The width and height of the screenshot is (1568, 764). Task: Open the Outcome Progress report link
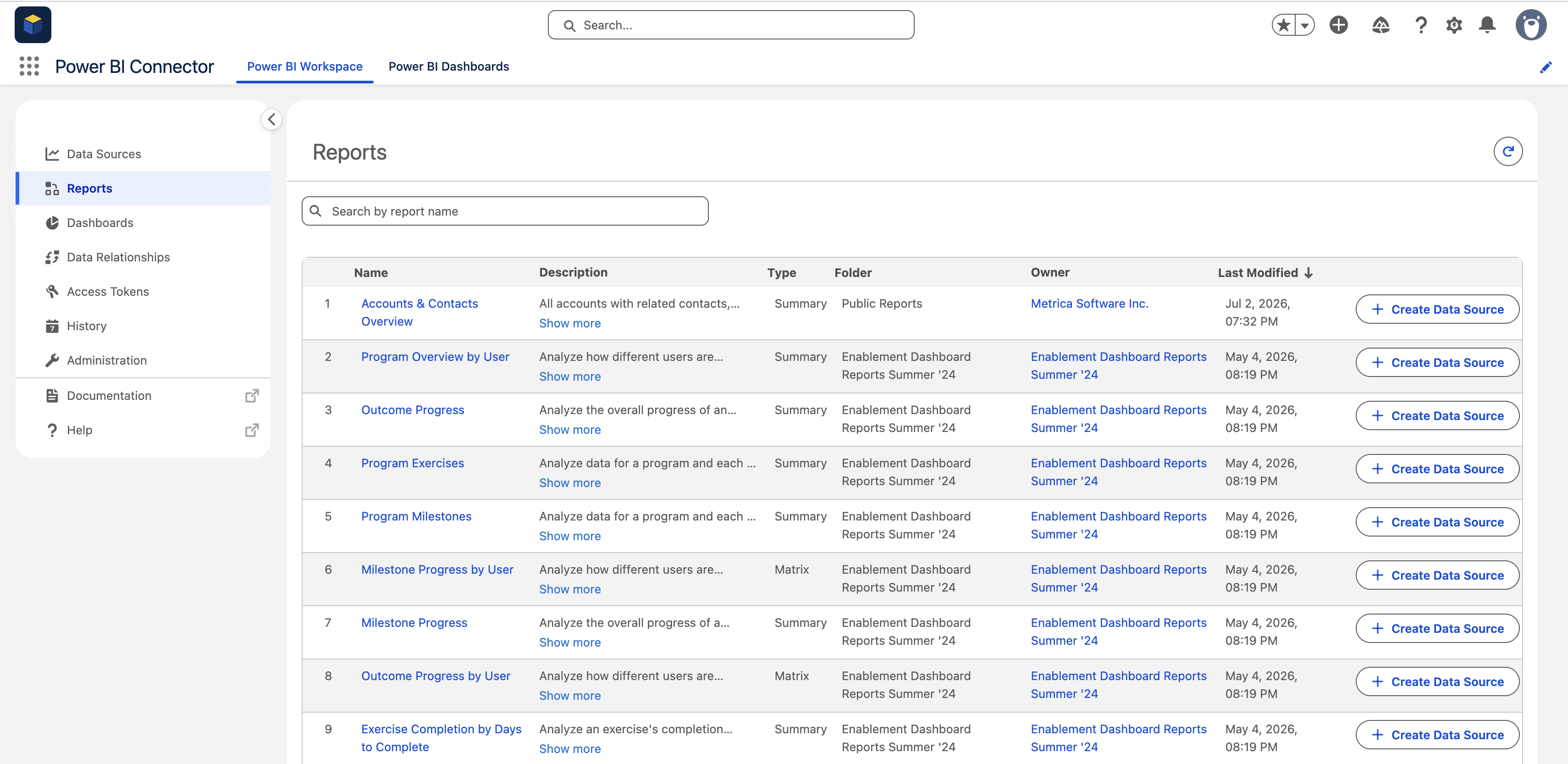pyautogui.click(x=413, y=410)
